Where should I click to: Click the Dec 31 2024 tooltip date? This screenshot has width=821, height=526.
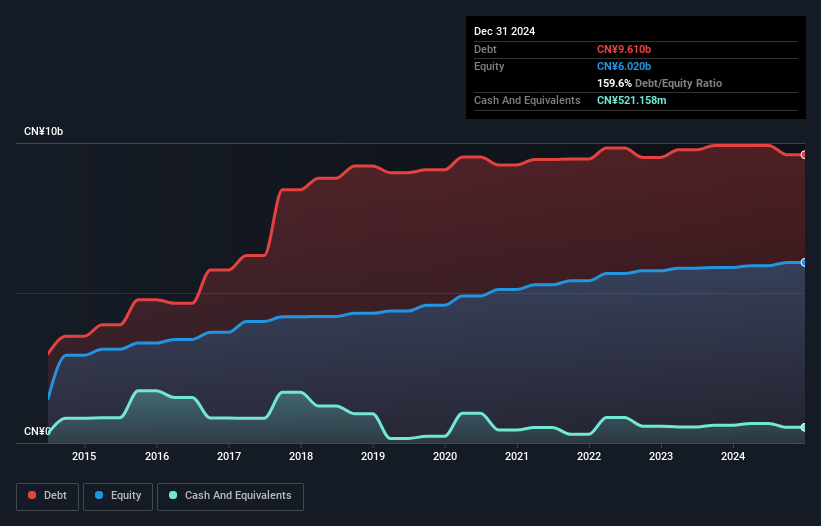point(504,31)
